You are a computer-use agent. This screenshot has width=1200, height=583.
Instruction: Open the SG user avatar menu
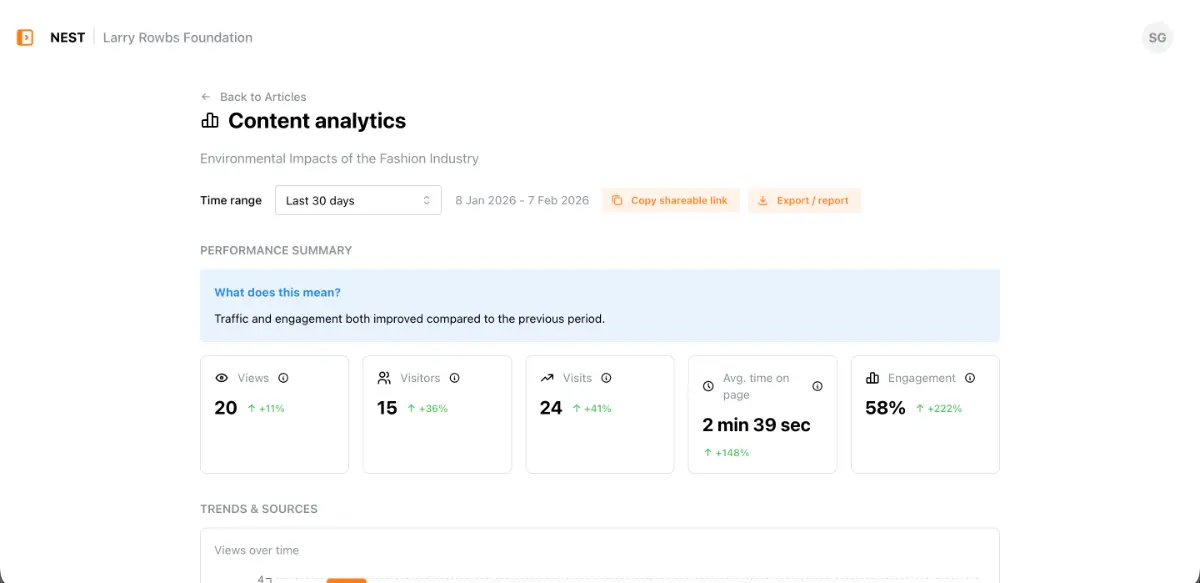click(1157, 38)
